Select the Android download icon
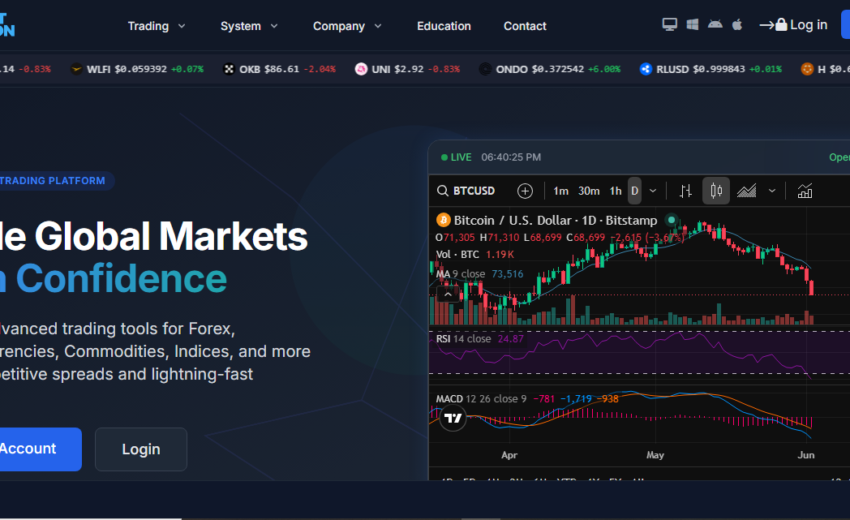The image size is (850, 520). pos(715,24)
